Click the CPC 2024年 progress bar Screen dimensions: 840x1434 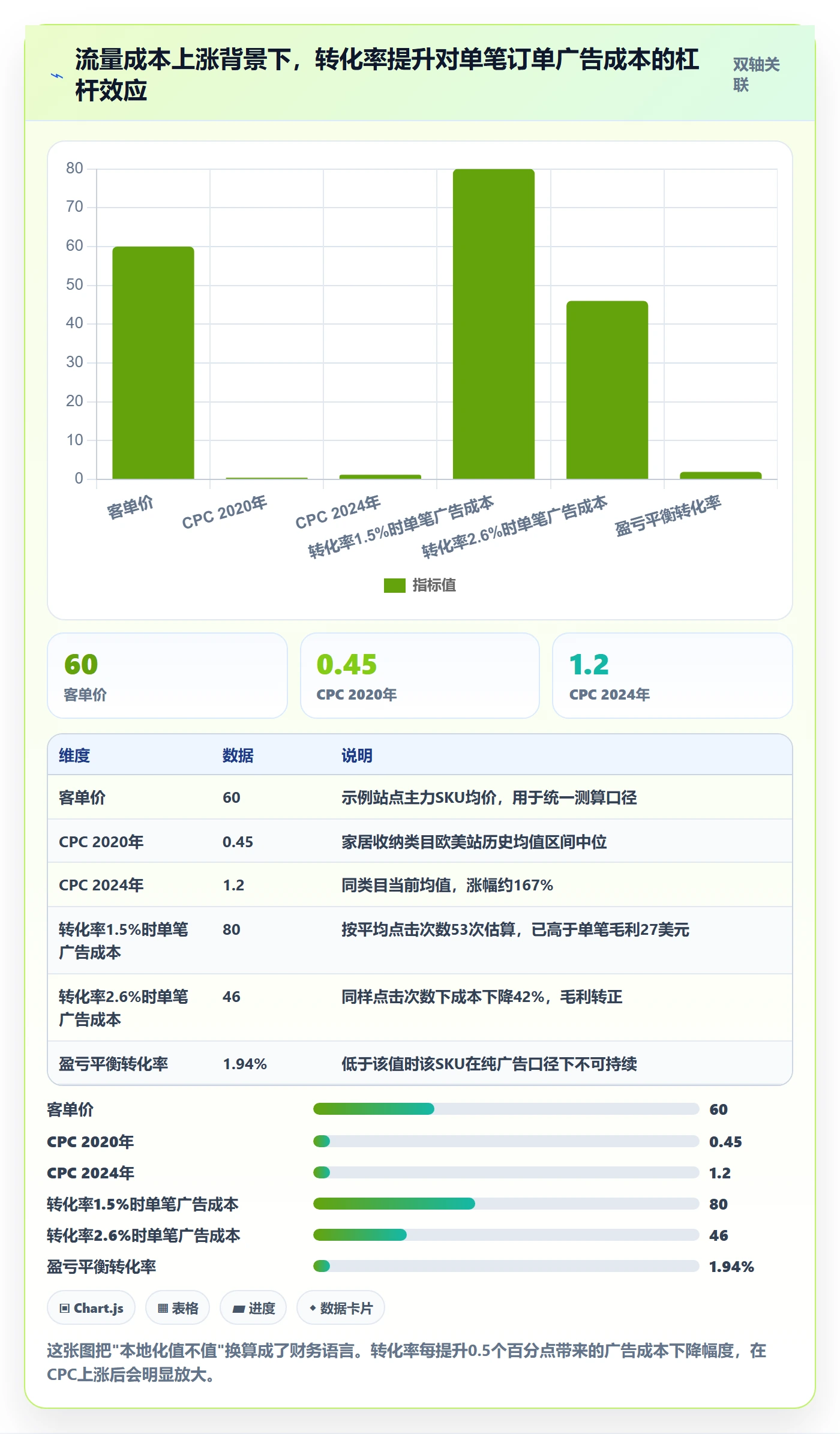tap(506, 1172)
